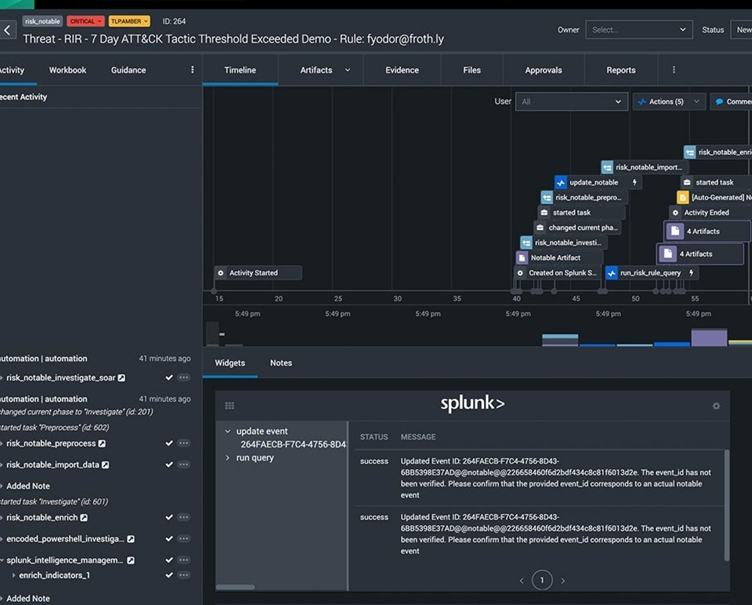Expand the enrich_indicators_1 sub-item
Image resolution: width=752 pixels, height=605 pixels.
(13, 575)
